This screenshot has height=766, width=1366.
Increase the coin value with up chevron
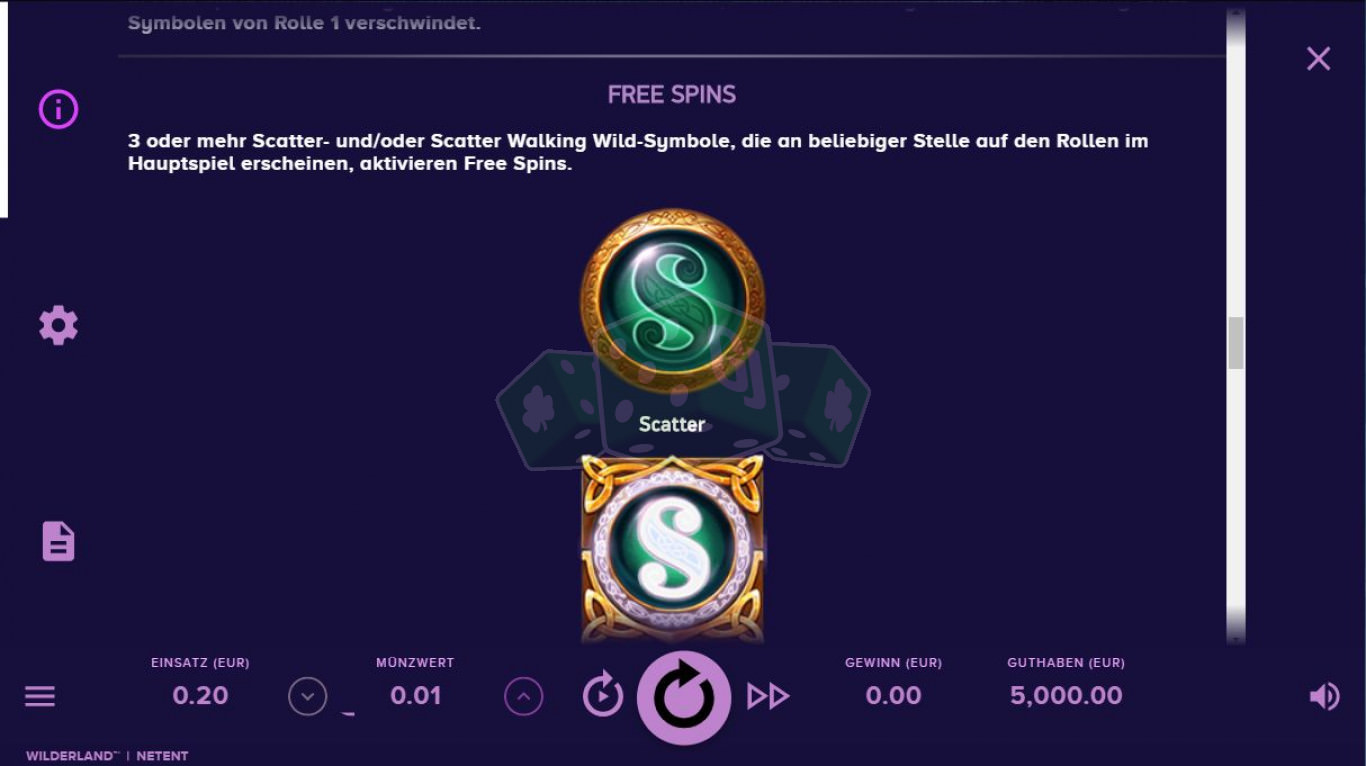524,696
